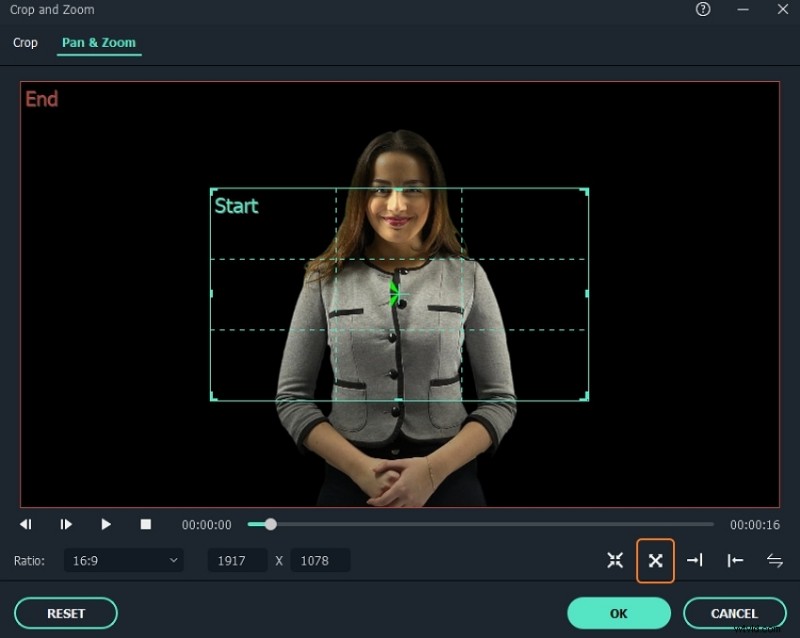This screenshot has height=638, width=800.
Task: Switch to the Pan & Zoom tab
Action: pyautogui.click(x=98, y=43)
